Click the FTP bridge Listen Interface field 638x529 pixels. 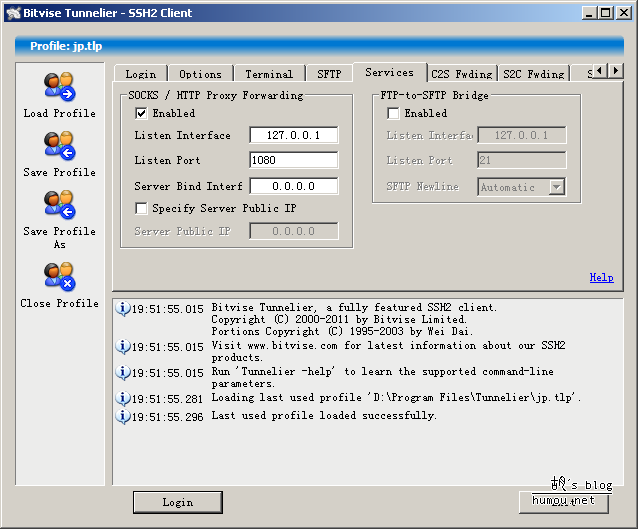click(x=522, y=135)
